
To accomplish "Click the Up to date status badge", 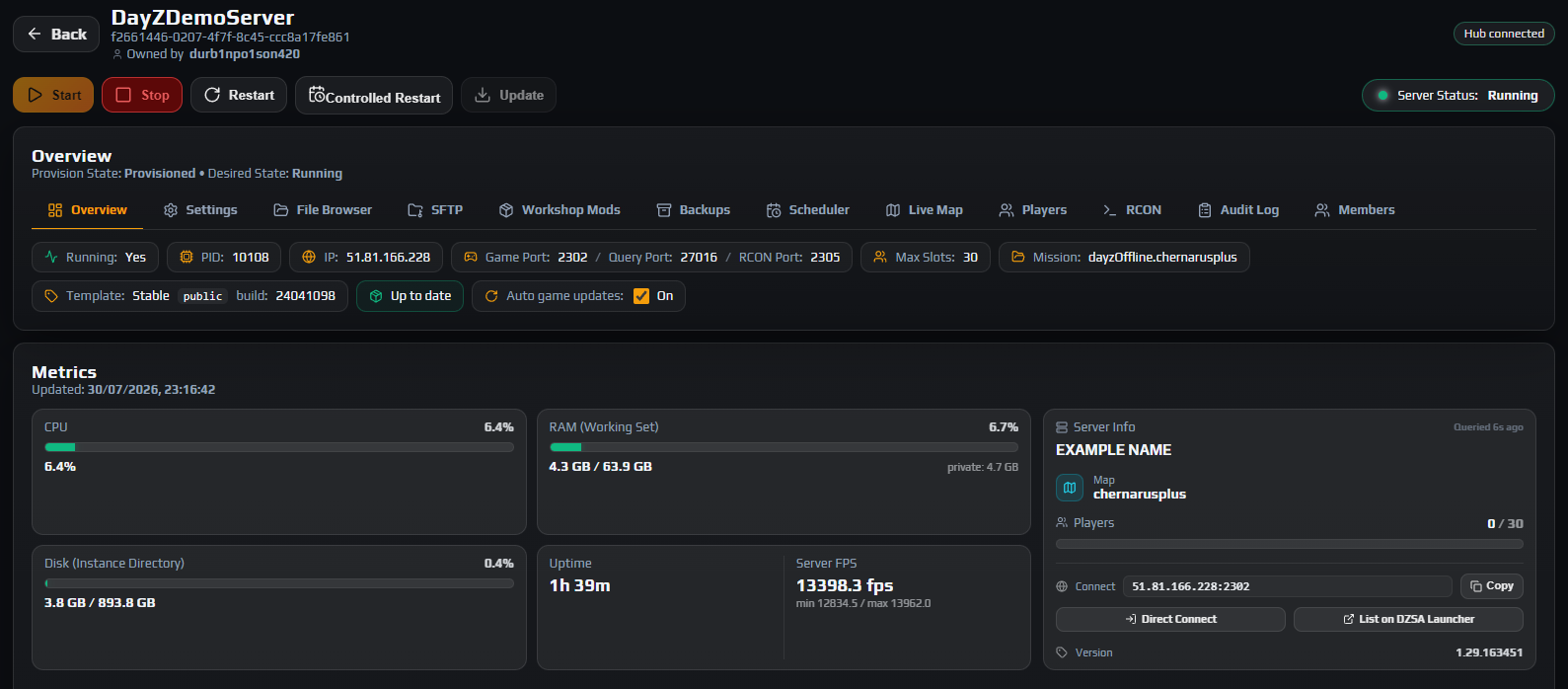I will click(x=410, y=296).
